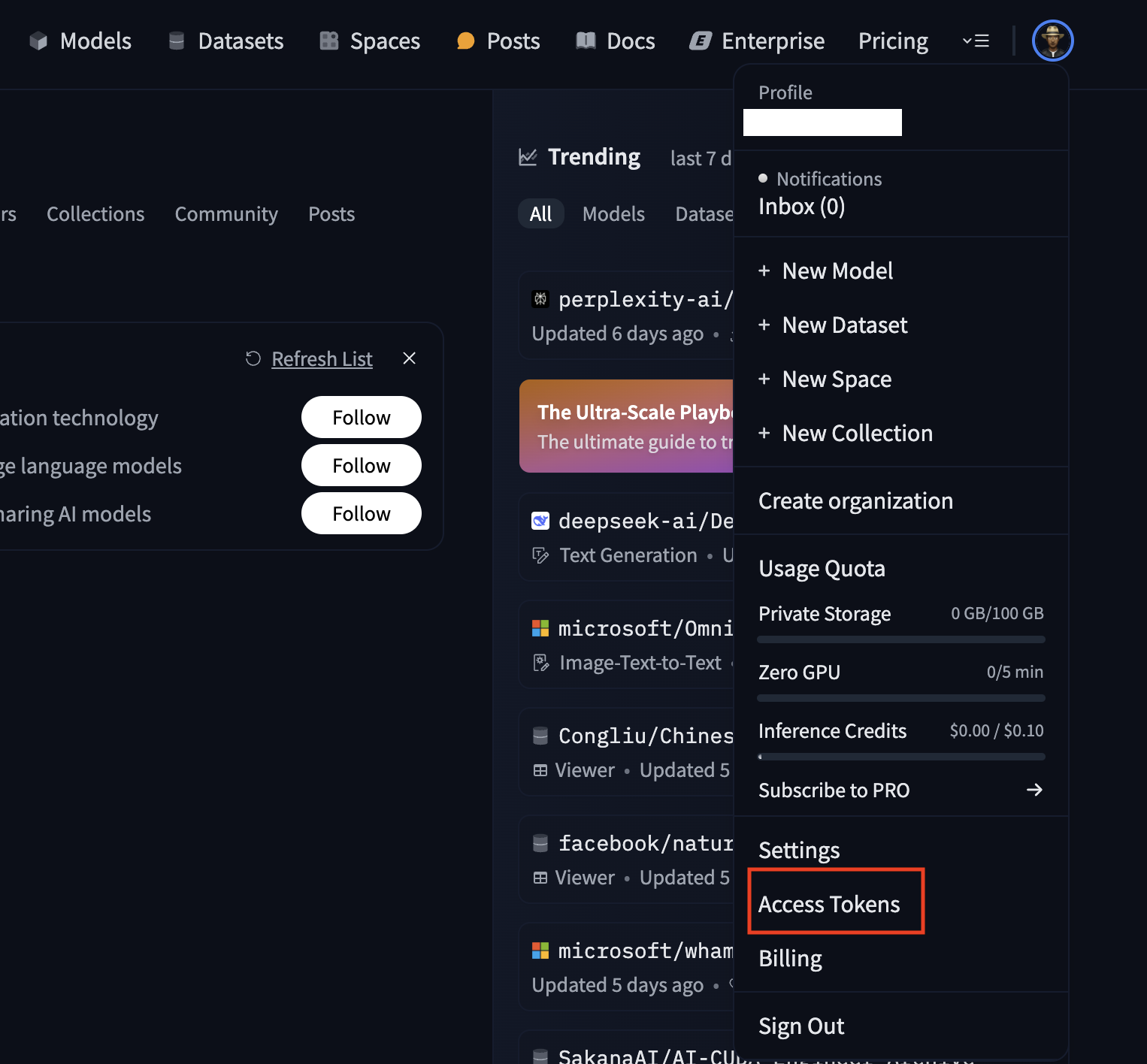Image resolution: width=1147 pixels, height=1064 pixels.
Task: Select the New Space menu entry
Action: (900, 379)
